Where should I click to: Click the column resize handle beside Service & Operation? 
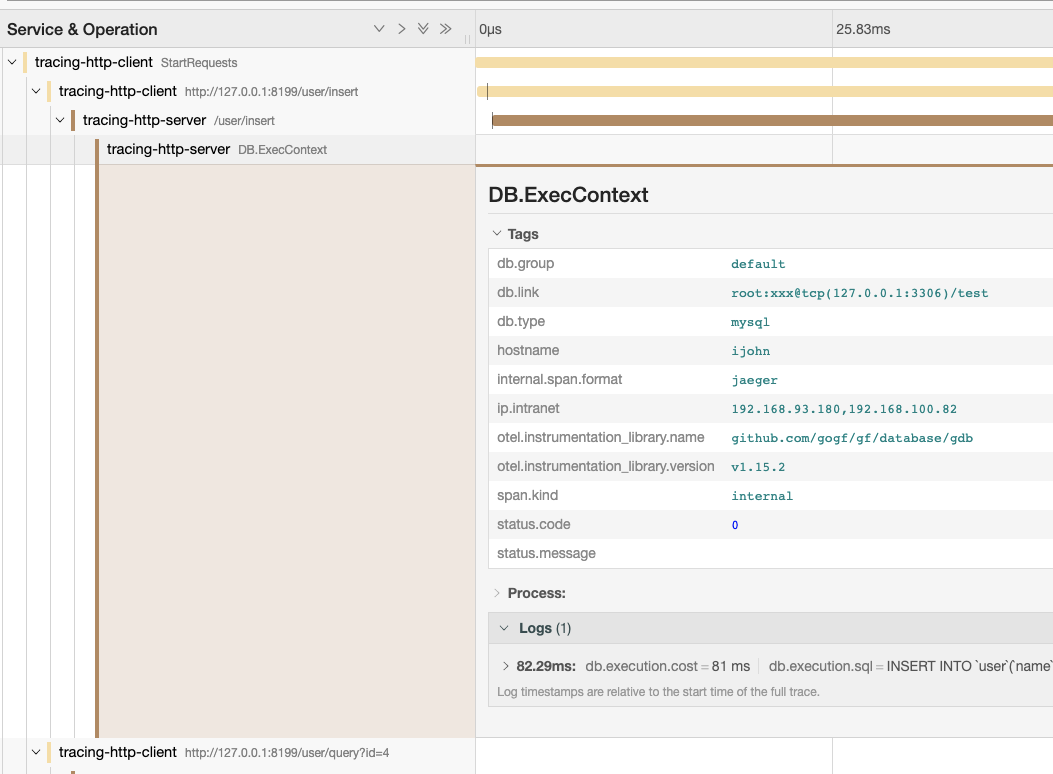467,39
